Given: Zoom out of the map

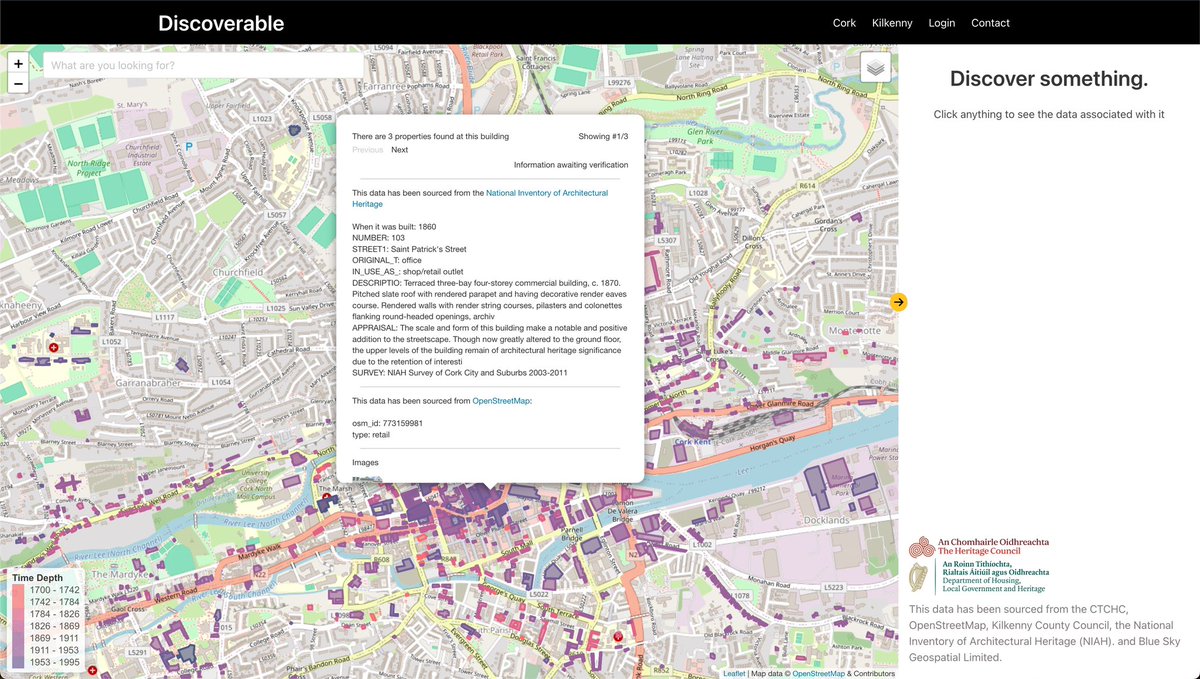Looking at the screenshot, I should point(18,83).
